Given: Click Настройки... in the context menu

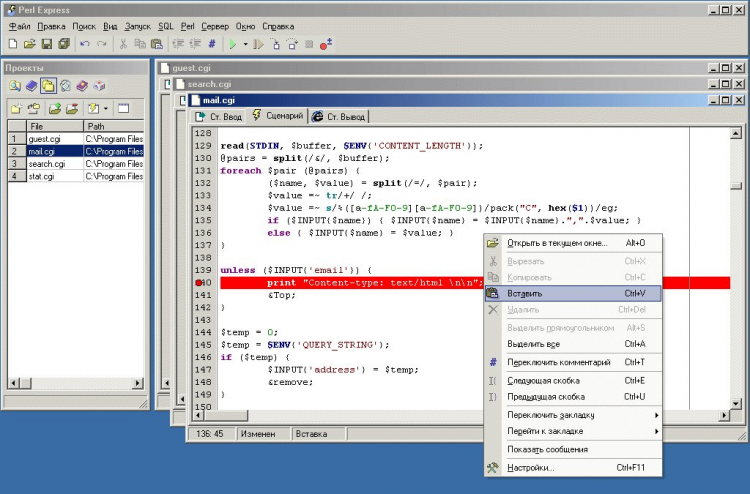Looking at the screenshot, I should pyautogui.click(x=529, y=467).
